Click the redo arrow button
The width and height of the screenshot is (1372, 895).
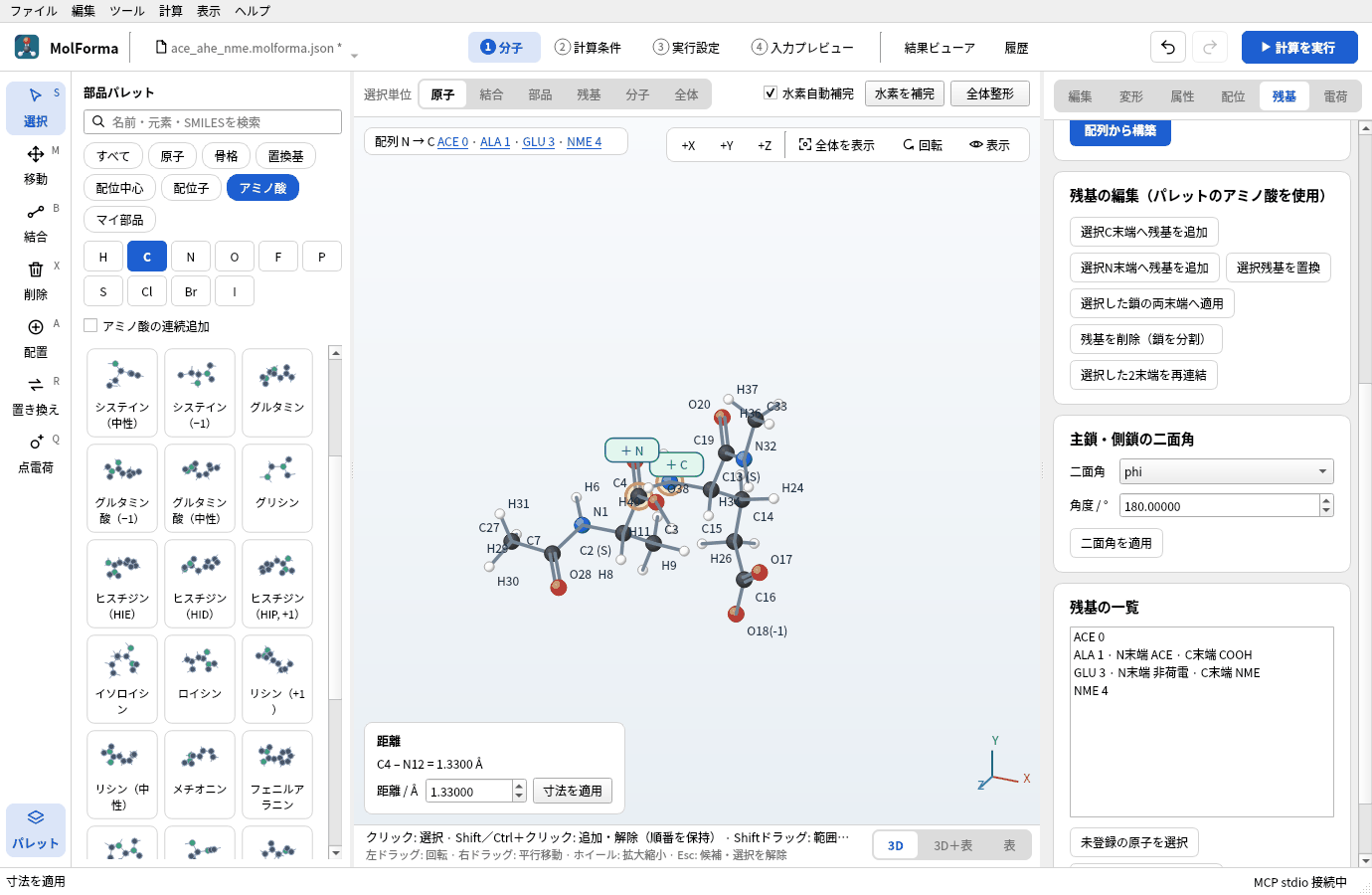pos(1210,47)
